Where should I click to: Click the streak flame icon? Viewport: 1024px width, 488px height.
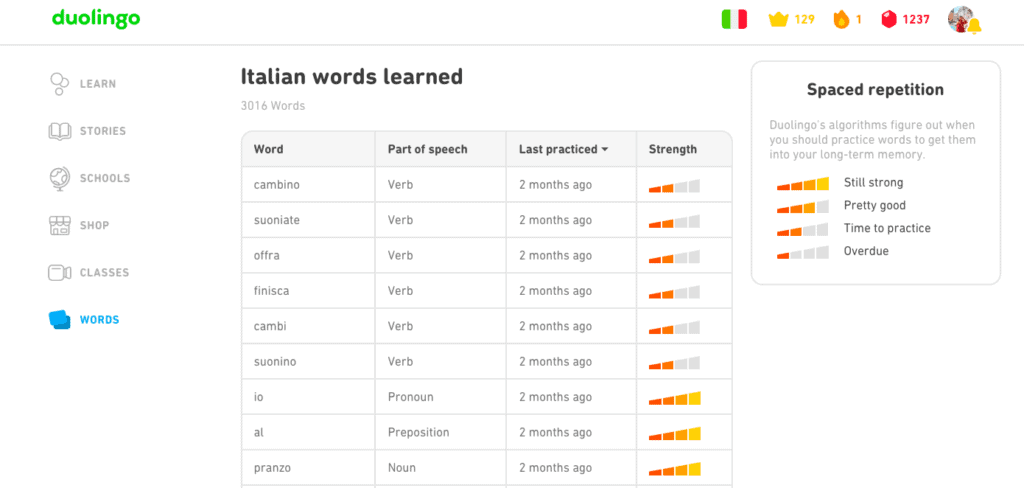841,20
